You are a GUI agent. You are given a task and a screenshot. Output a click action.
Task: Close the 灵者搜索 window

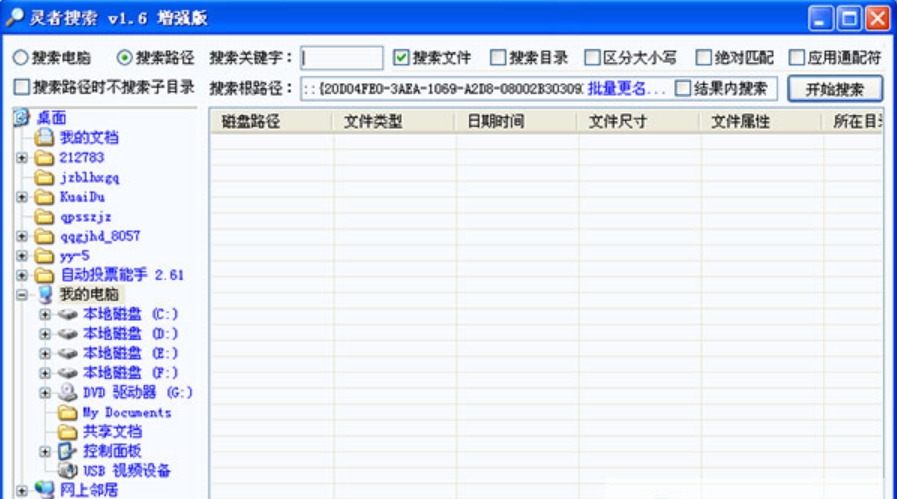(878, 18)
